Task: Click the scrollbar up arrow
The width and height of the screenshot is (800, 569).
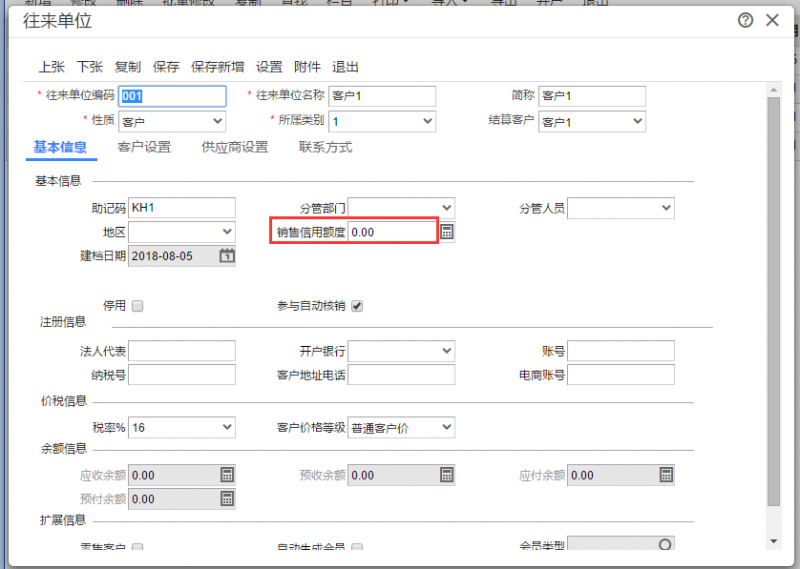Action: point(773,90)
